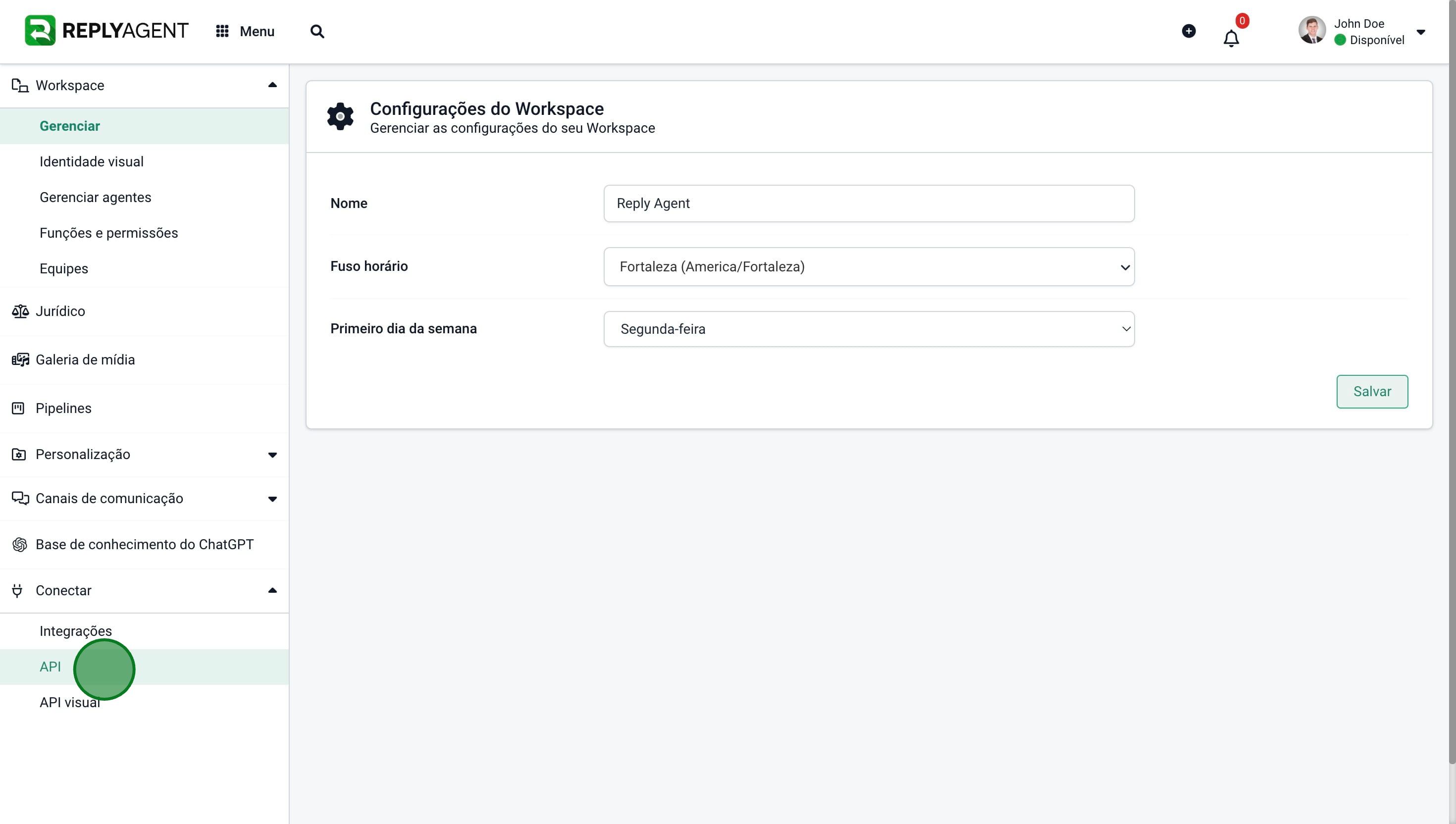The height and width of the screenshot is (824, 1456).
Task: Open API visual
Action: [x=144, y=702]
